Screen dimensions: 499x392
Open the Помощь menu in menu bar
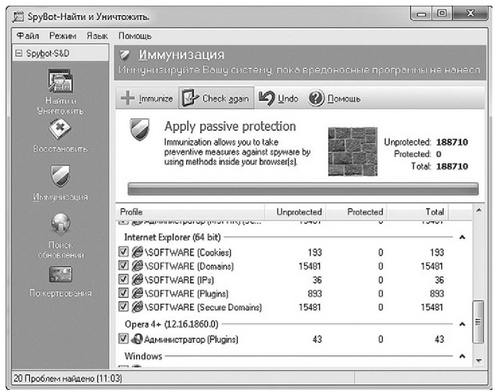(x=135, y=36)
